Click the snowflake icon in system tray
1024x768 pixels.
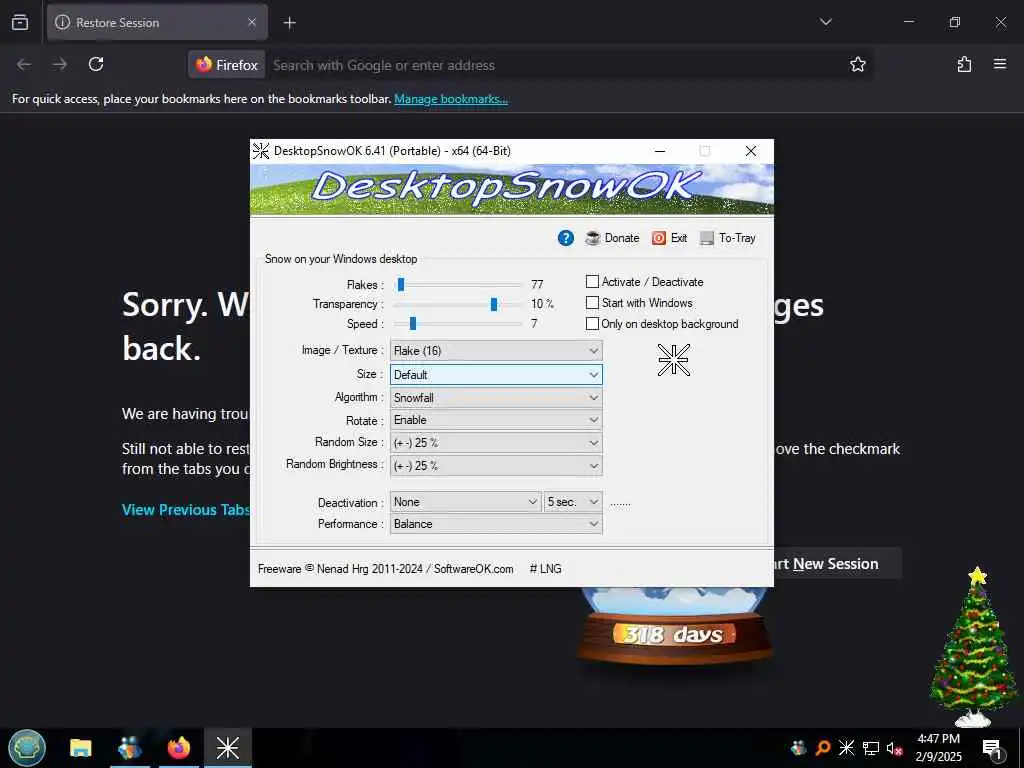click(x=846, y=748)
